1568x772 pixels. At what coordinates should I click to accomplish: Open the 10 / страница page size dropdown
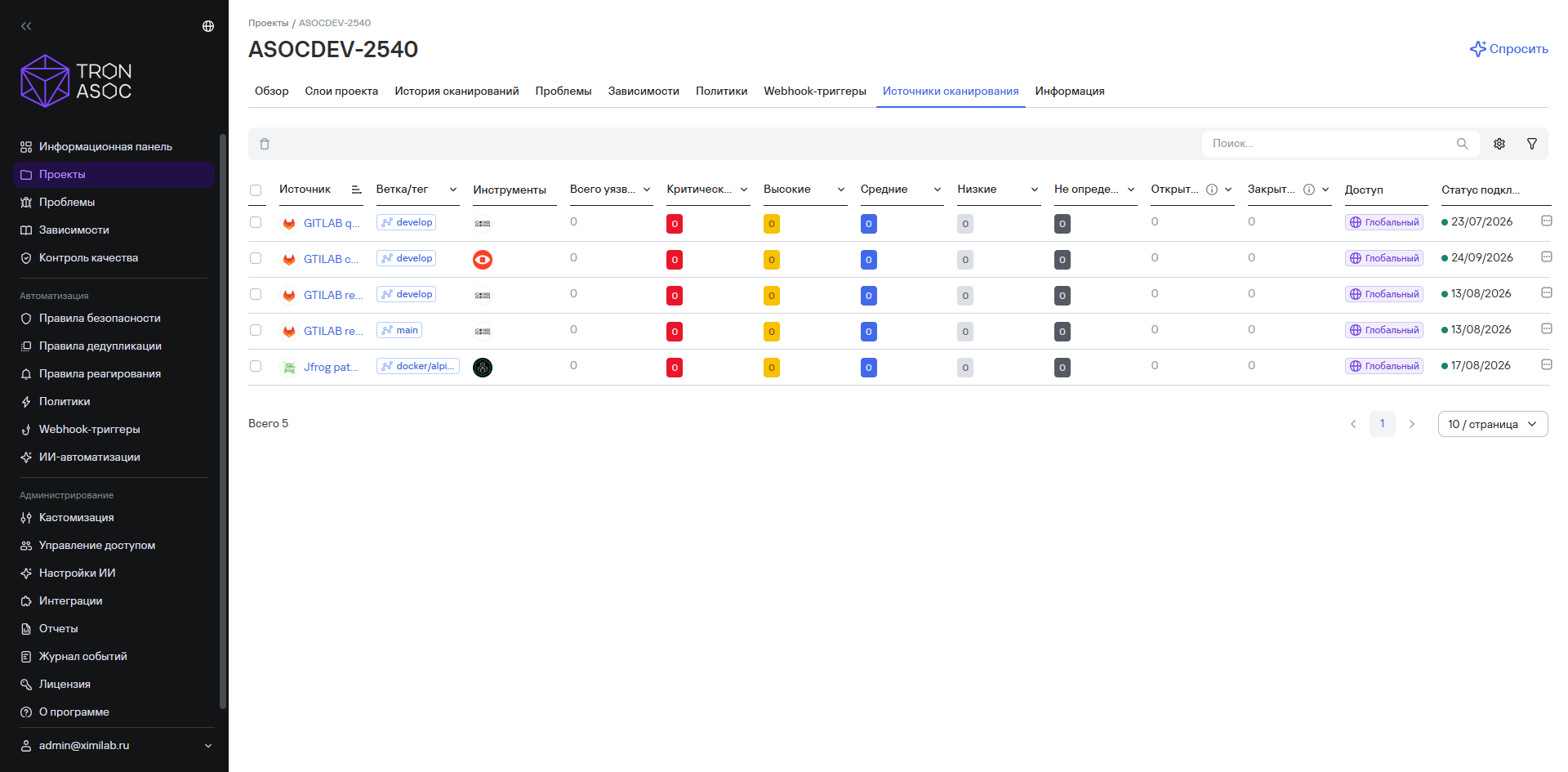[x=1493, y=424]
